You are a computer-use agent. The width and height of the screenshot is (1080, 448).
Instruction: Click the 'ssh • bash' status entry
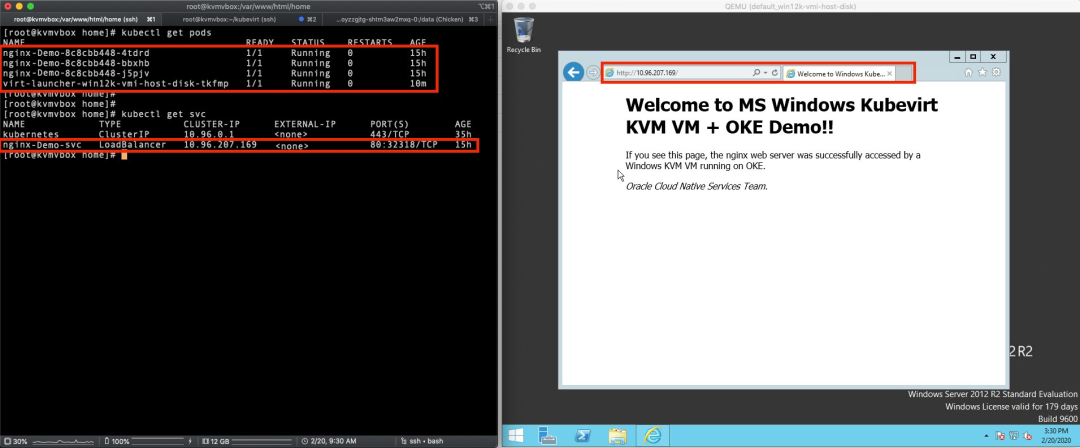click(421, 440)
